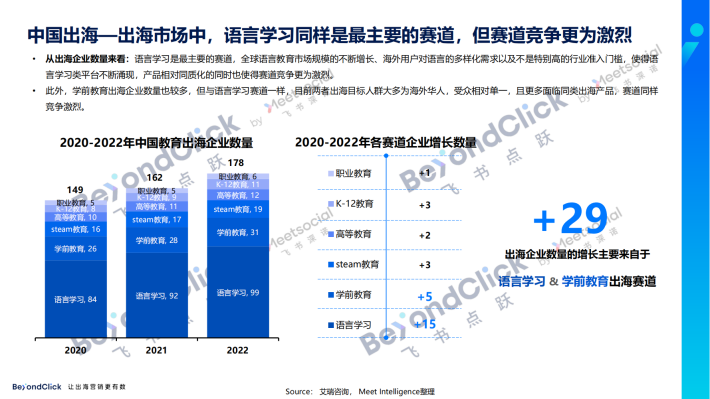Click the 学前教育 legend color square
The image size is (710, 399).
[x=331, y=295]
